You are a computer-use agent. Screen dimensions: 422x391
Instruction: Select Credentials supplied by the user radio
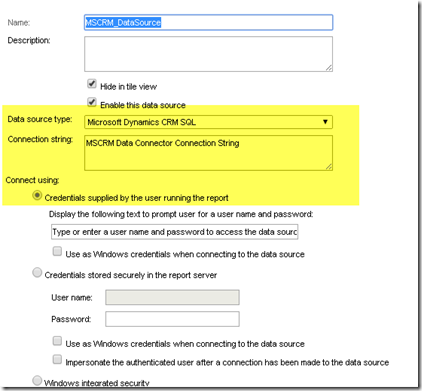[37, 195]
